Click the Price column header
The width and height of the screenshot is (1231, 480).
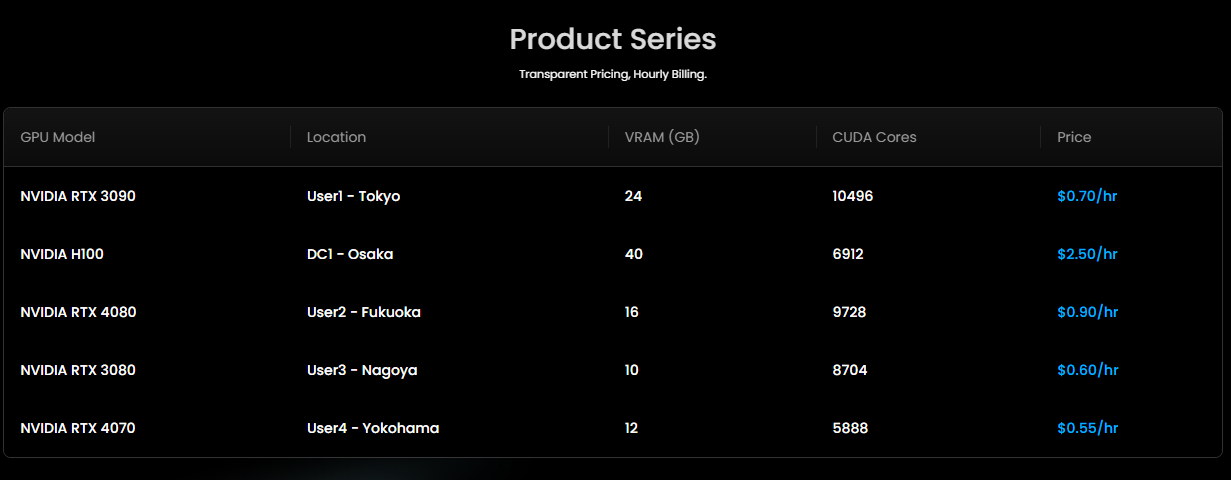1074,137
